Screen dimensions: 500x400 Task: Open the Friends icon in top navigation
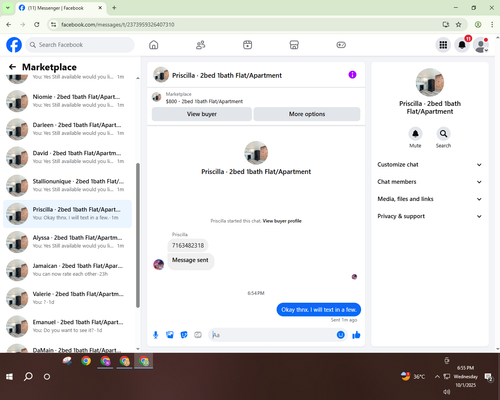[x=200, y=45]
